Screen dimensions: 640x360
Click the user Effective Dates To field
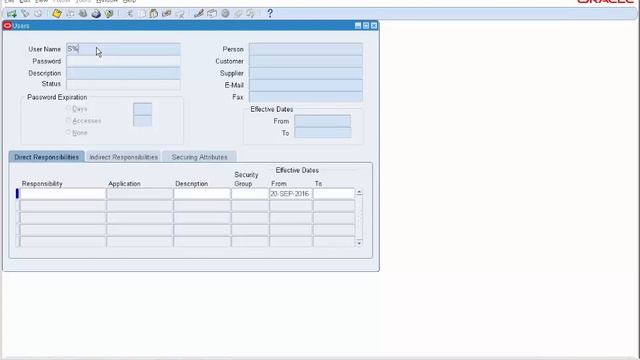[322, 133]
